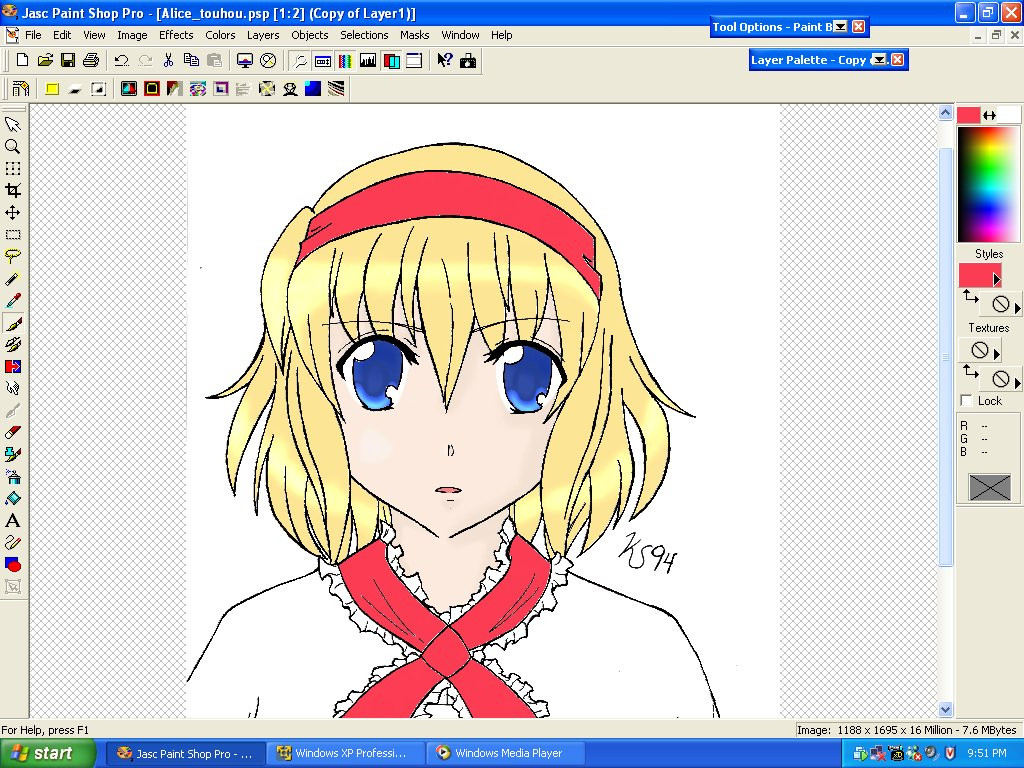
Task: Activate the context help pointer icon
Action: (445, 61)
